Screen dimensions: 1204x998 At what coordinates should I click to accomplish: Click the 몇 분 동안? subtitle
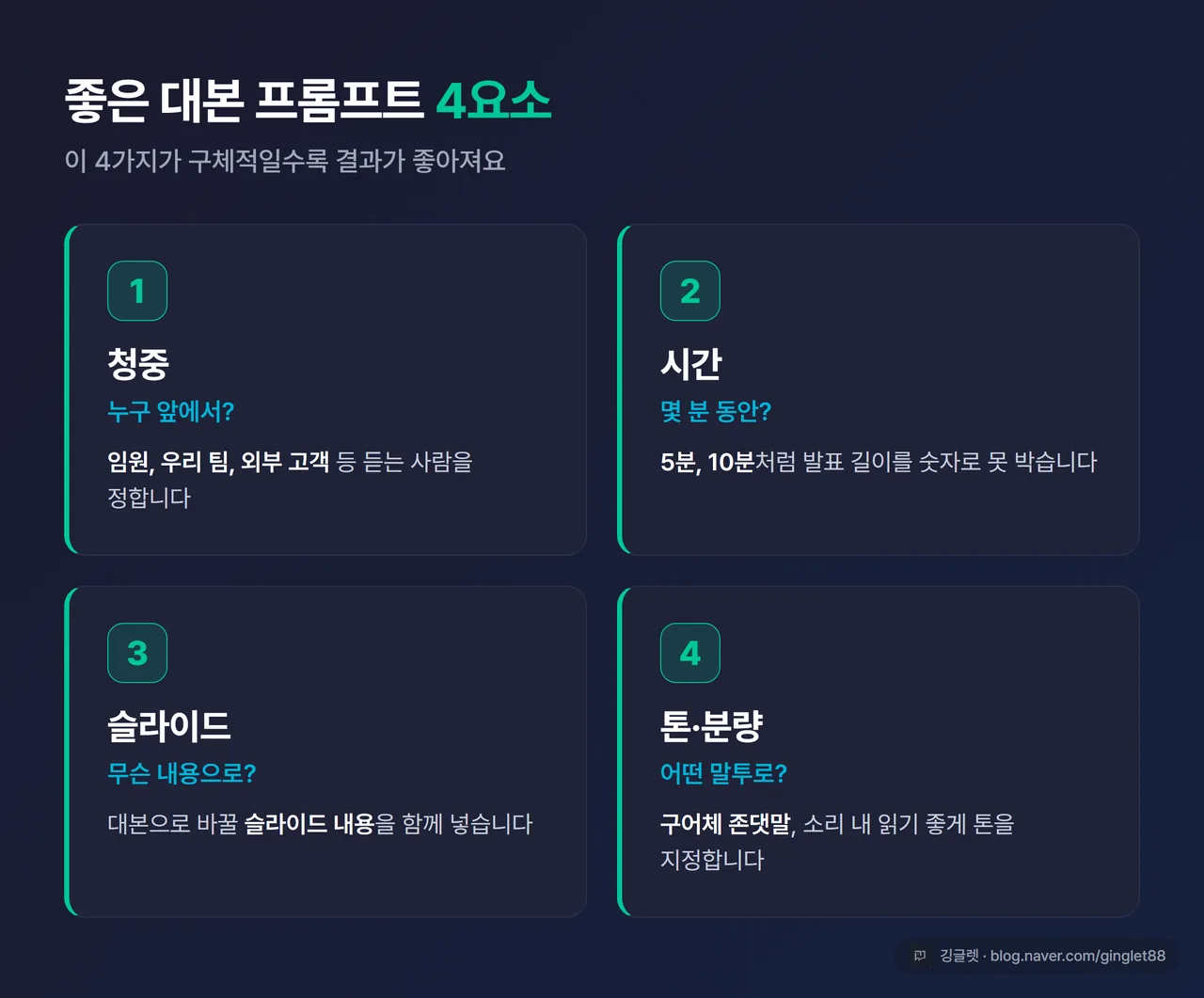point(716,411)
